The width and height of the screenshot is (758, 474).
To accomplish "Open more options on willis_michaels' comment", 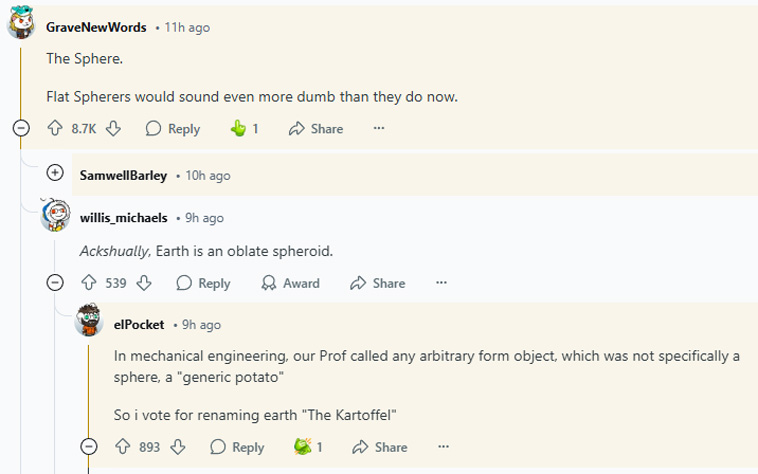I will pyautogui.click(x=441, y=283).
